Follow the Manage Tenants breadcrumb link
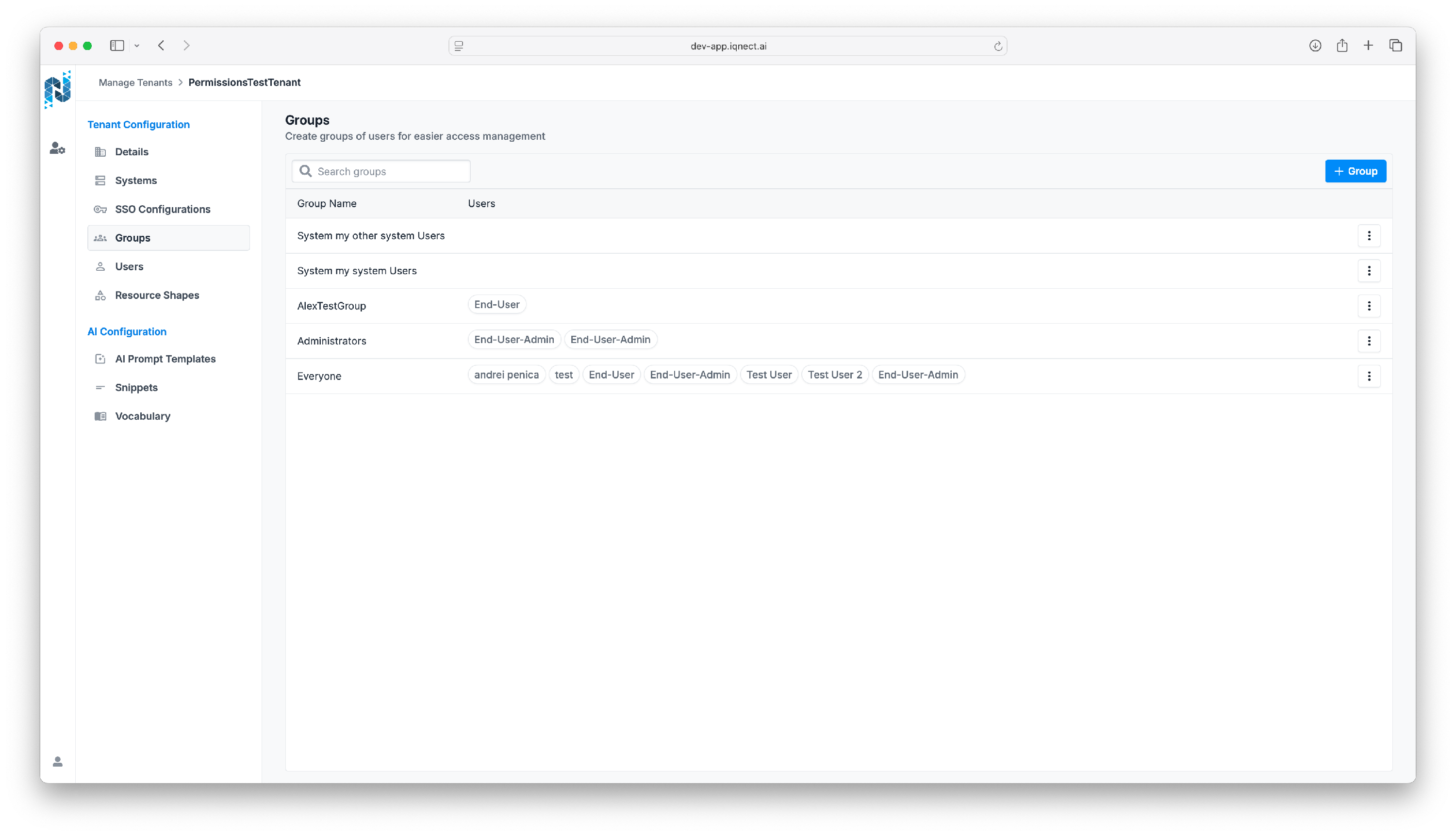Viewport: 1456px width, 836px height. [135, 82]
